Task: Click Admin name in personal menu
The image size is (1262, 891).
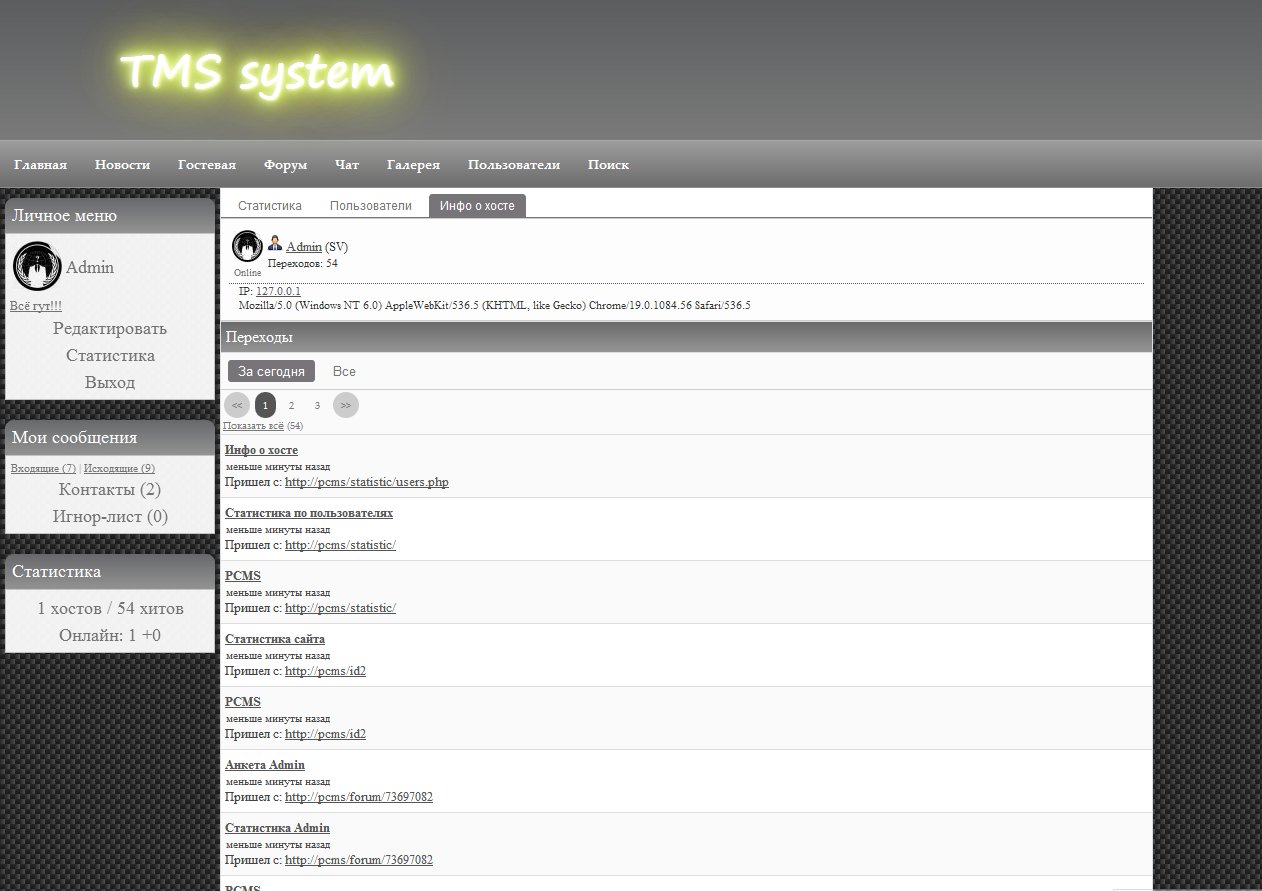Action: 90,267
